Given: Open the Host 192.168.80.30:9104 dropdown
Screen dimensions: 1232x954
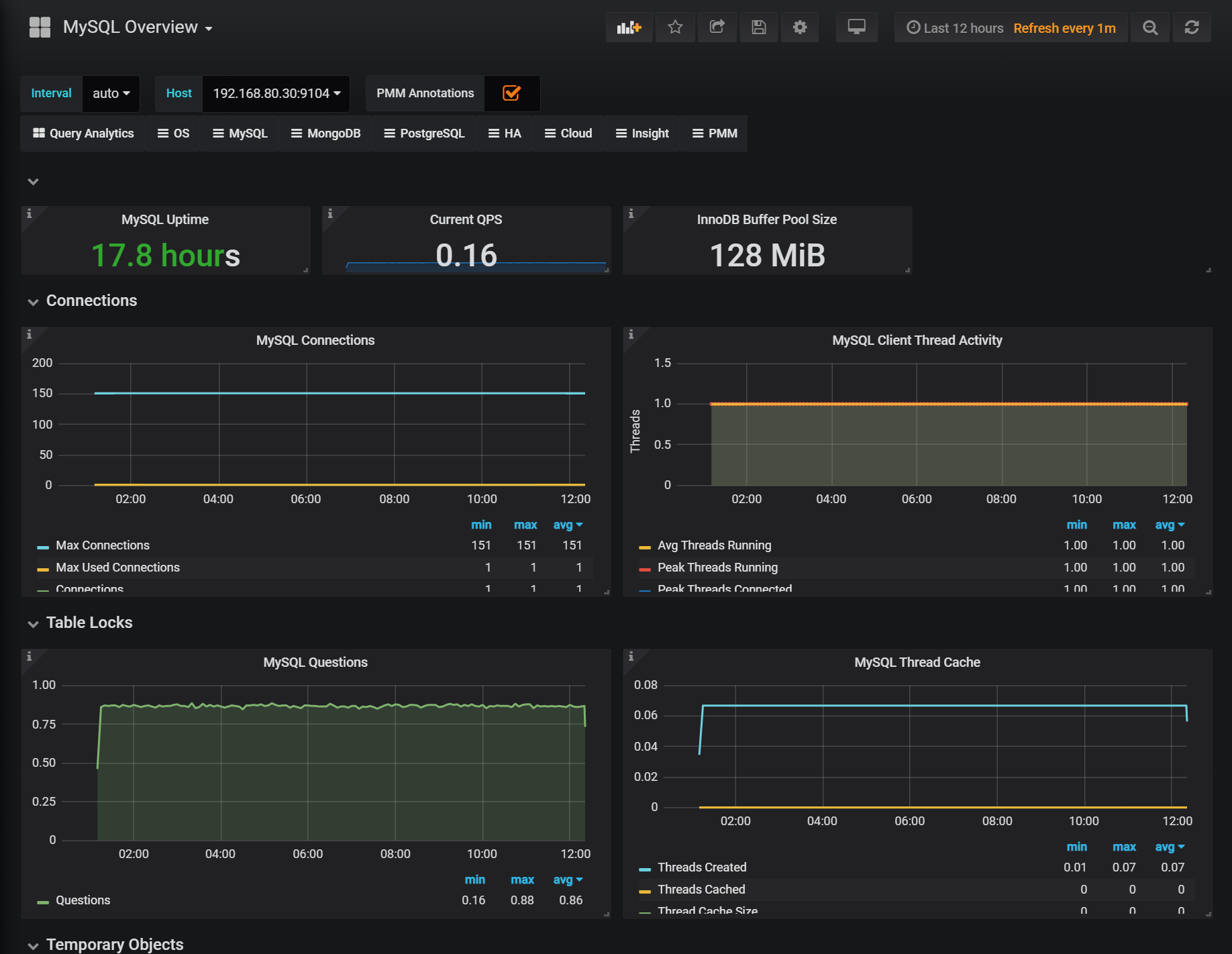Looking at the screenshot, I should 276,93.
